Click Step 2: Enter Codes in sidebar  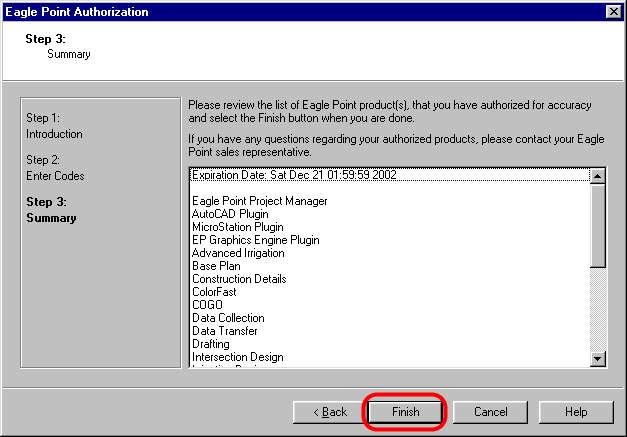tap(55, 168)
